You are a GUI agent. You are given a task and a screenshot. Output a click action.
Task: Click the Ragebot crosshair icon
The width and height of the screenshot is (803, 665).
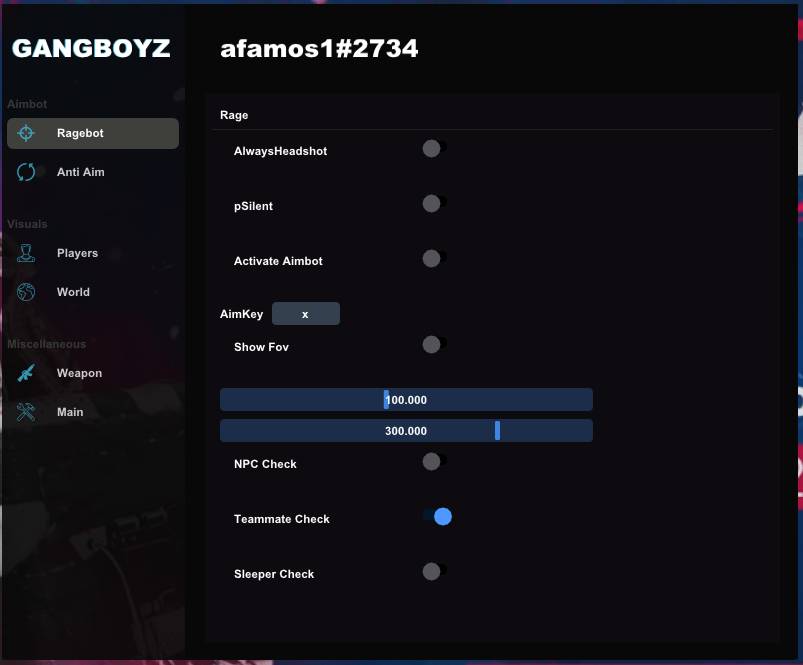pos(26,133)
